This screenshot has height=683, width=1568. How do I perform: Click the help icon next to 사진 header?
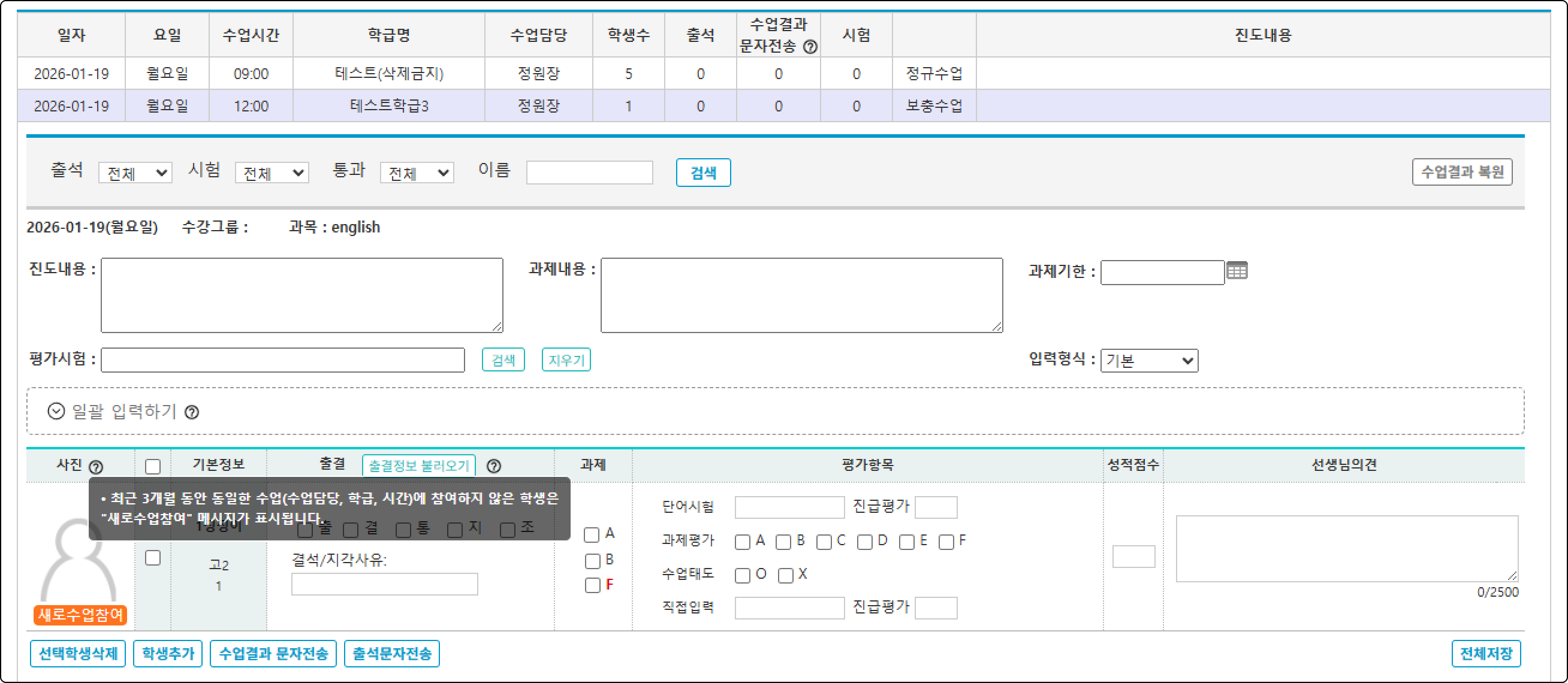(x=95, y=467)
